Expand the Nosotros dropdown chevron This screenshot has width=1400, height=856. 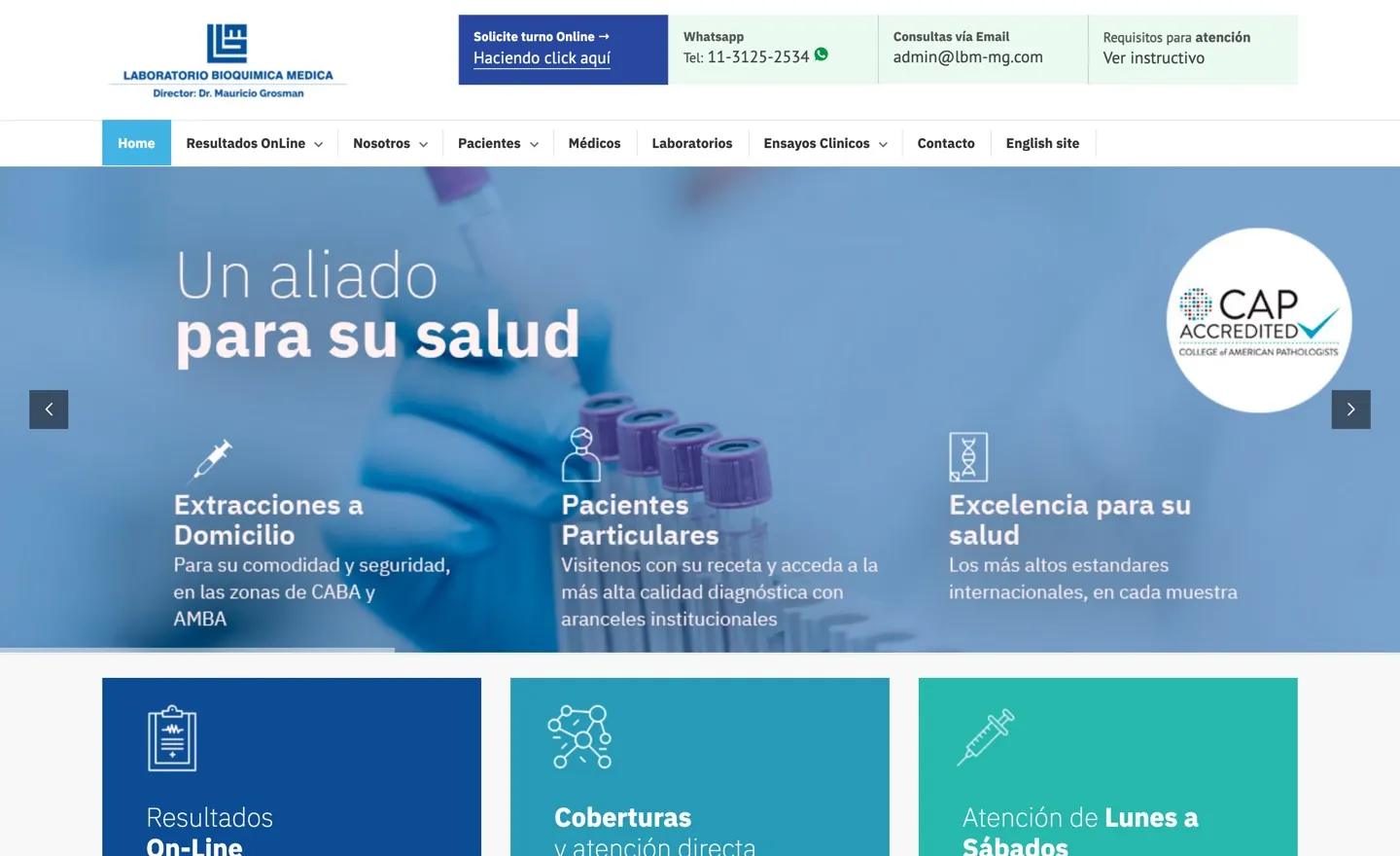point(423,144)
